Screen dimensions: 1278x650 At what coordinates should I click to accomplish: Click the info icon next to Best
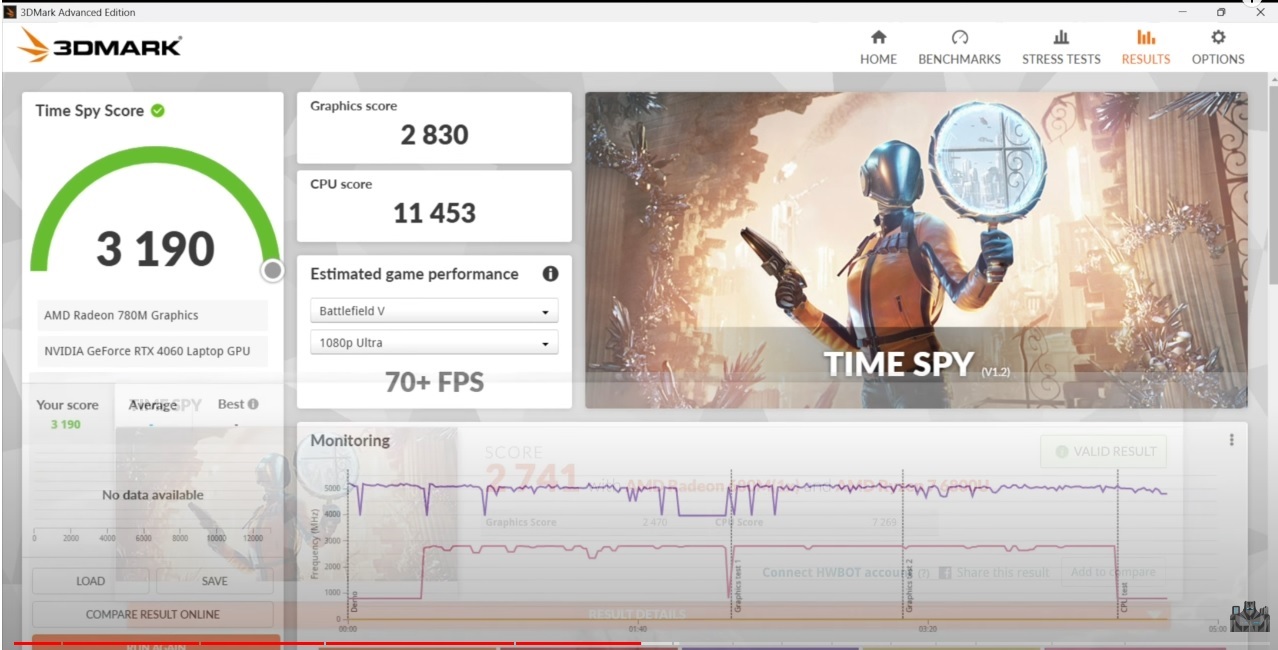coord(253,404)
